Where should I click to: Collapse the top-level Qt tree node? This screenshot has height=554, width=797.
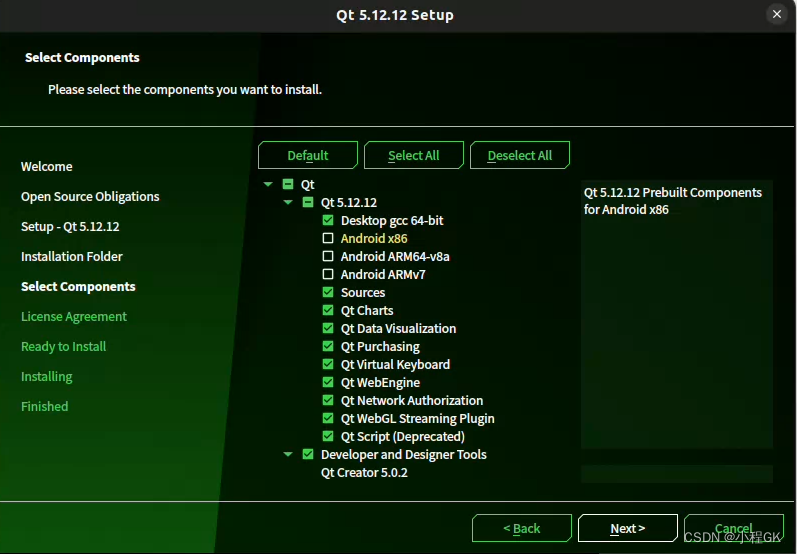click(268, 184)
